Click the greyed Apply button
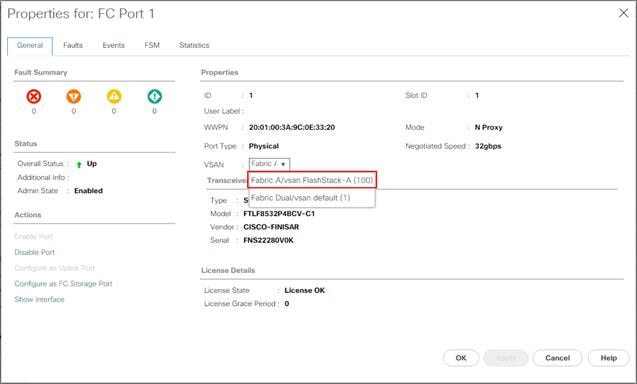 click(x=506, y=358)
